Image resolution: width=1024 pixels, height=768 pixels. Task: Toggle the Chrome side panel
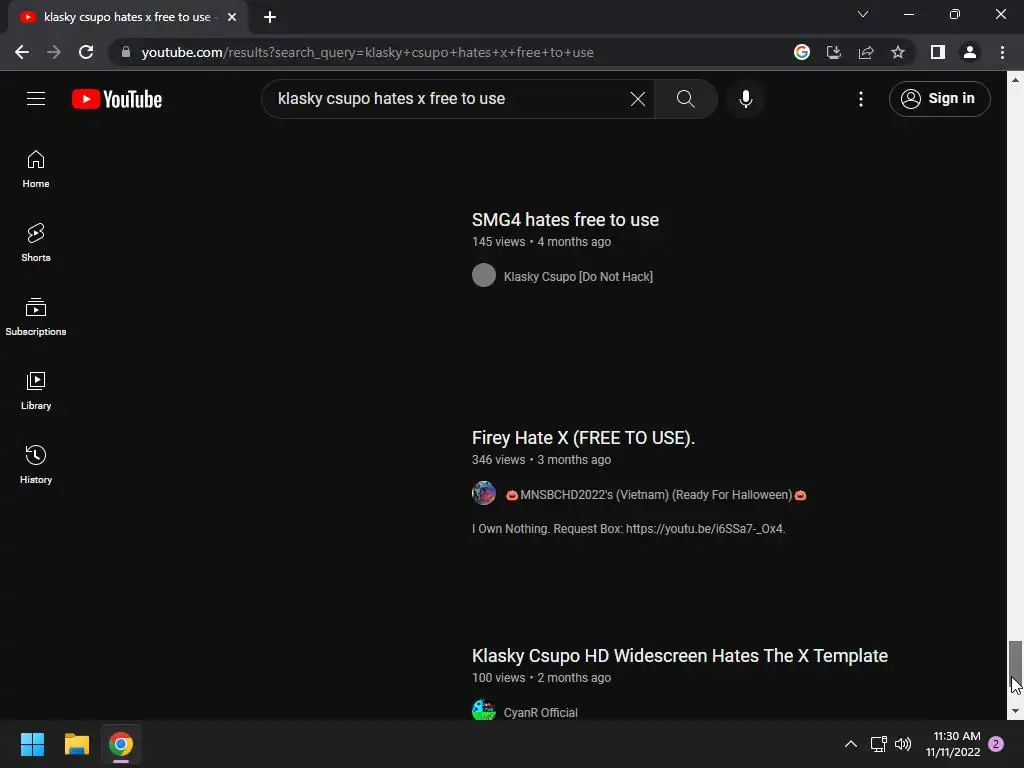pyautogui.click(x=938, y=52)
